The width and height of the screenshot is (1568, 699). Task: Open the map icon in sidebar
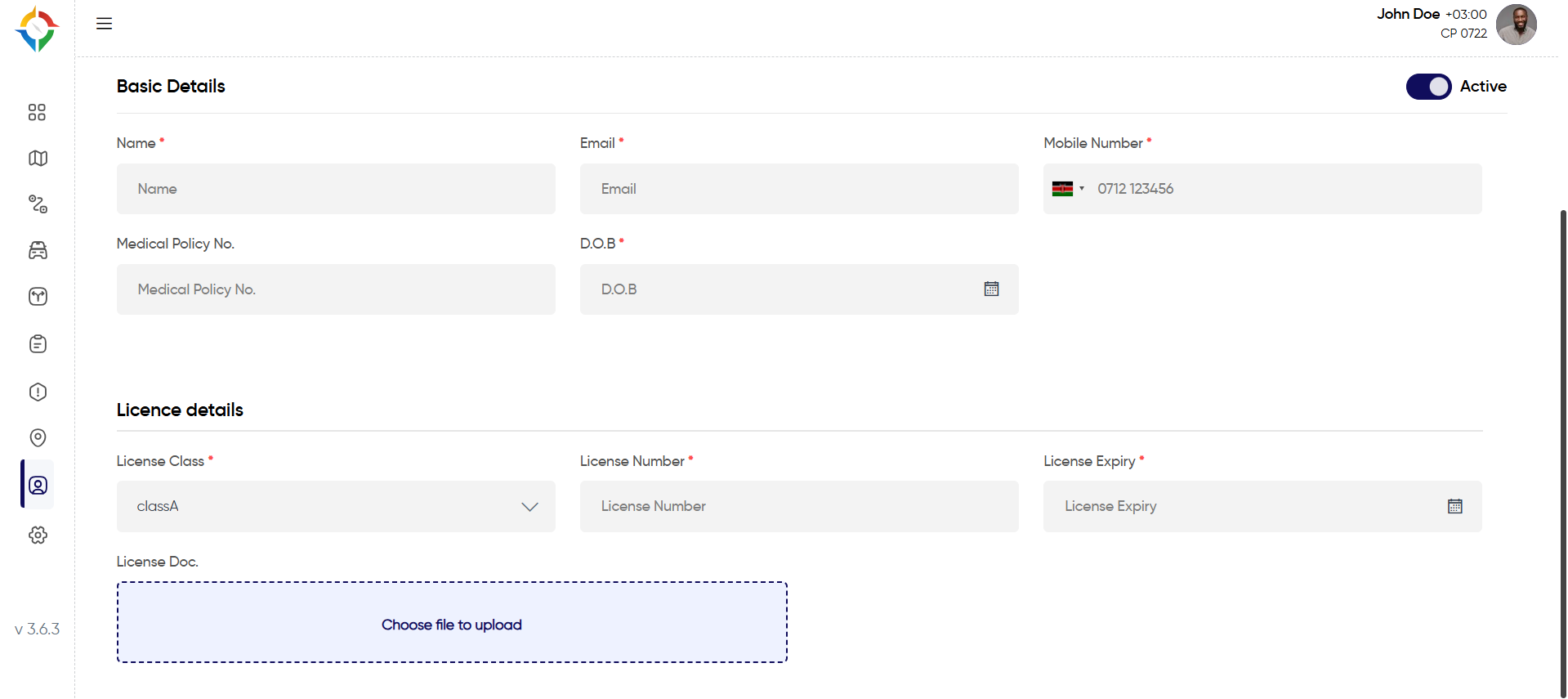click(x=38, y=158)
